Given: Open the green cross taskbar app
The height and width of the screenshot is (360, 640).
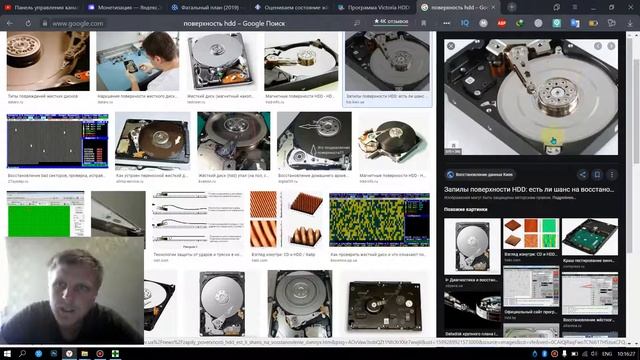Looking at the screenshot, I should [x=116, y=353].
